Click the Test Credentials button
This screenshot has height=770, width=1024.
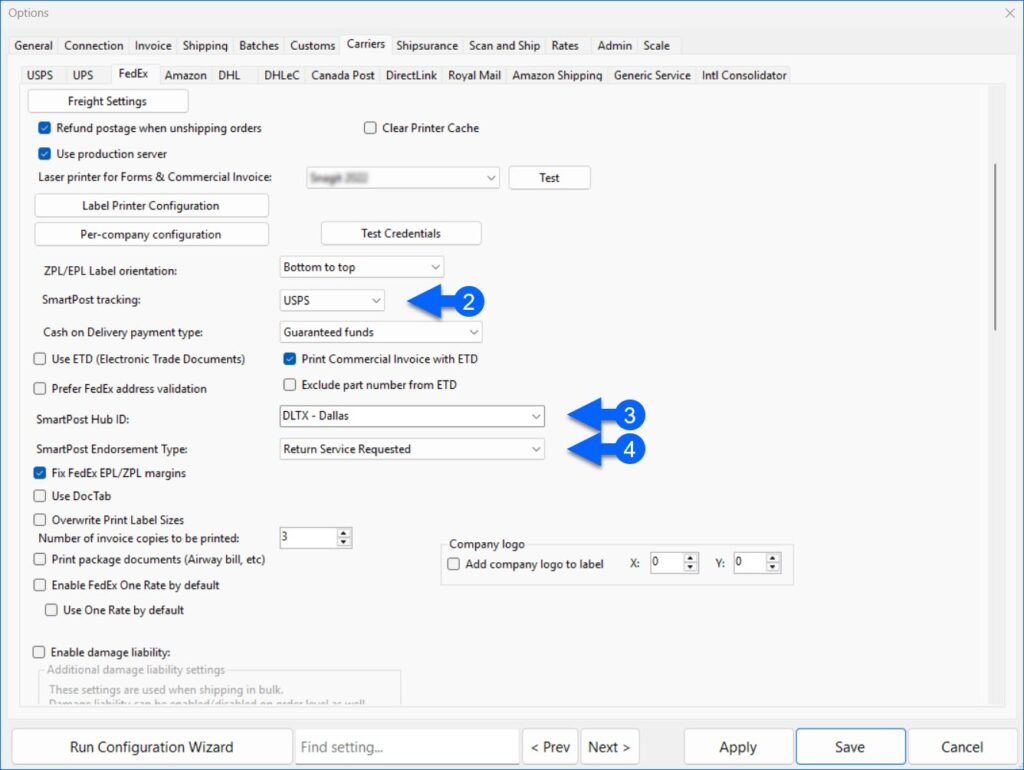coord(400,233)
